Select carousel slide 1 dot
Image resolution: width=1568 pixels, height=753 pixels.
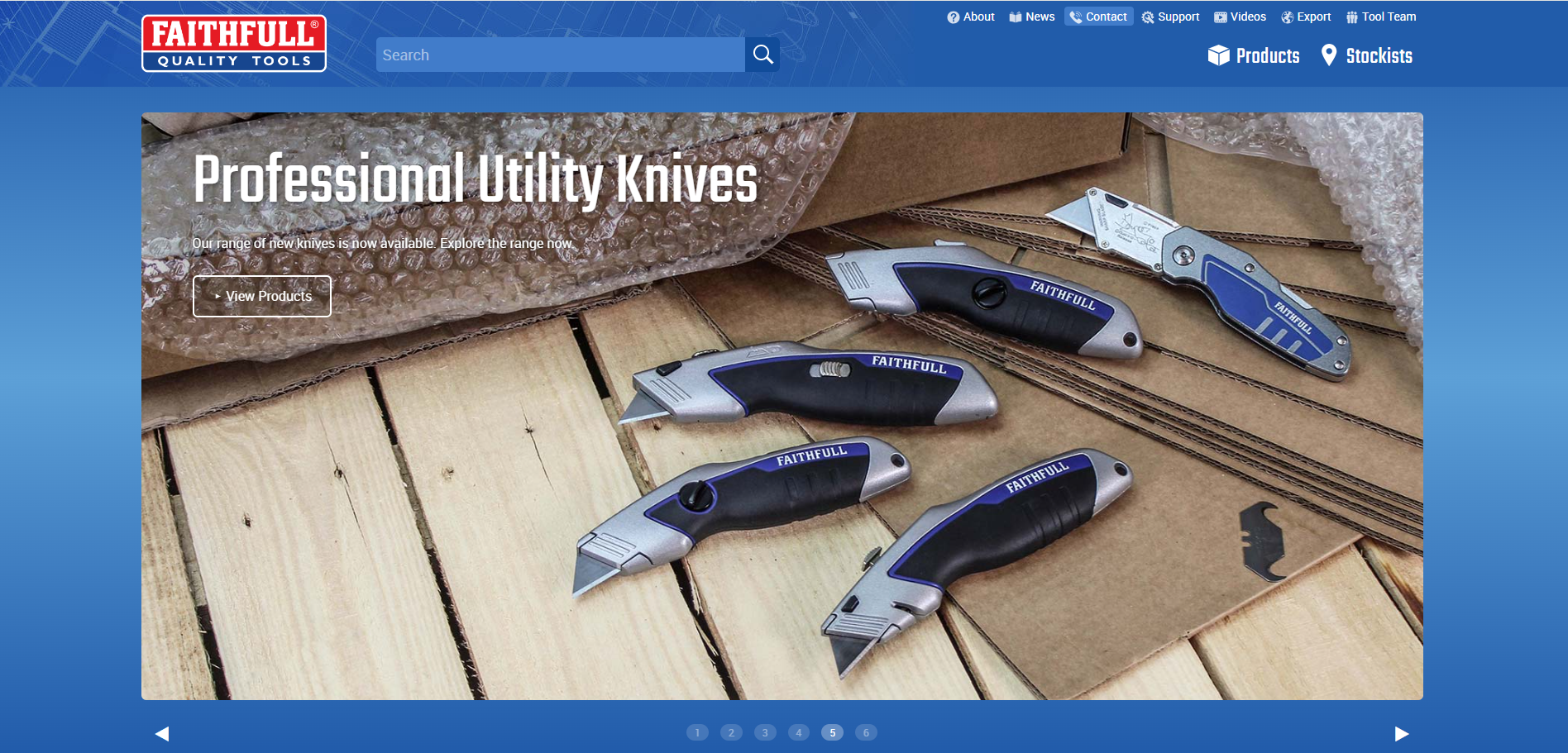pyautogui.click(x=697, y=732)
